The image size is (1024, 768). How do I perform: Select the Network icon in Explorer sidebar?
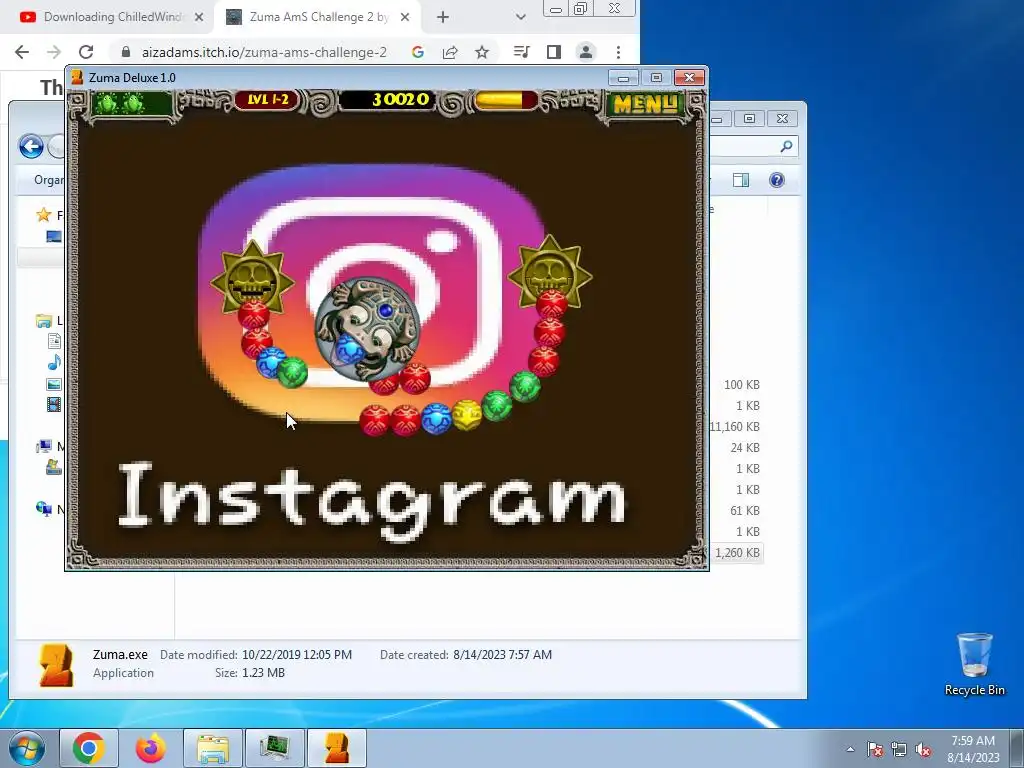[44, 509]
